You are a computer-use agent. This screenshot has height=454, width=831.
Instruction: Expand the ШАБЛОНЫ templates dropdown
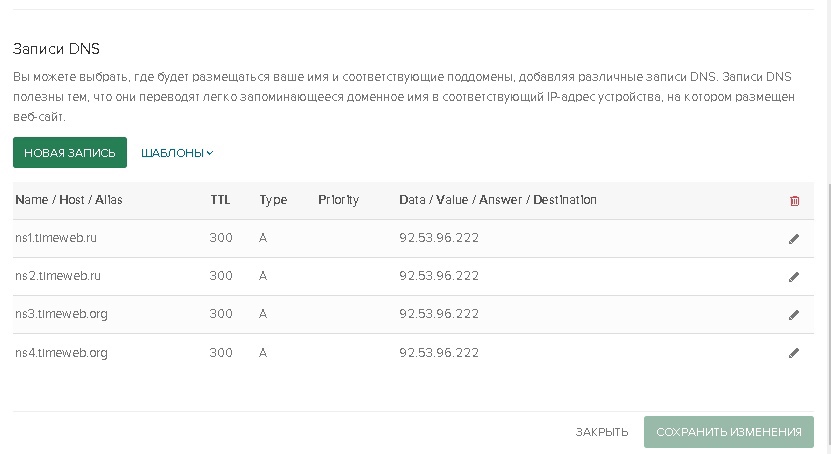pyautogui.click(x=178, y=153)
